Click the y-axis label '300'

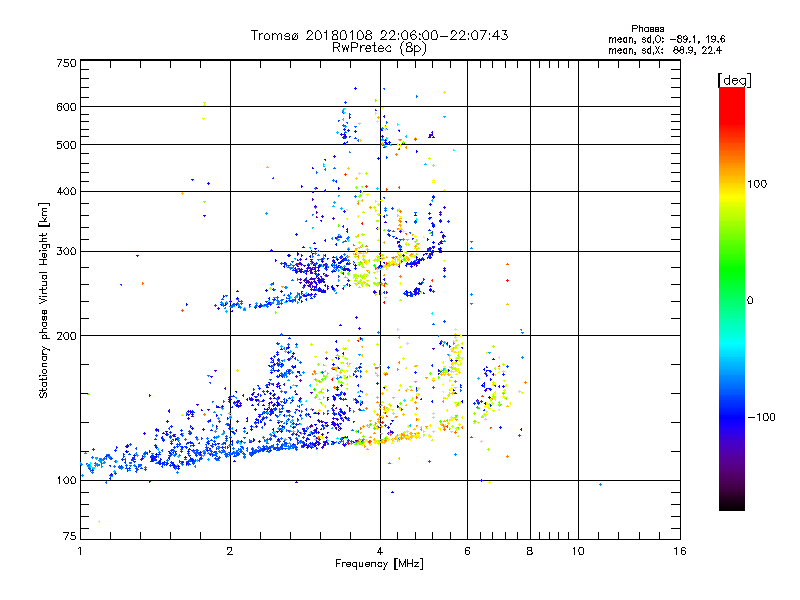click(66, 252)
